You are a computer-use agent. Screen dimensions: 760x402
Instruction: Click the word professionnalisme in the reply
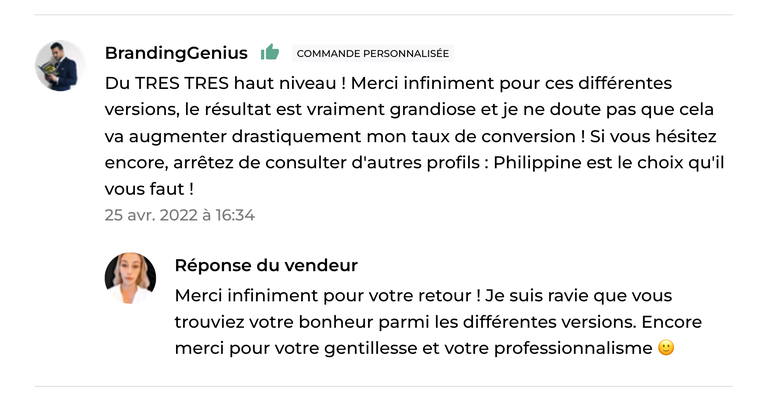573,349
